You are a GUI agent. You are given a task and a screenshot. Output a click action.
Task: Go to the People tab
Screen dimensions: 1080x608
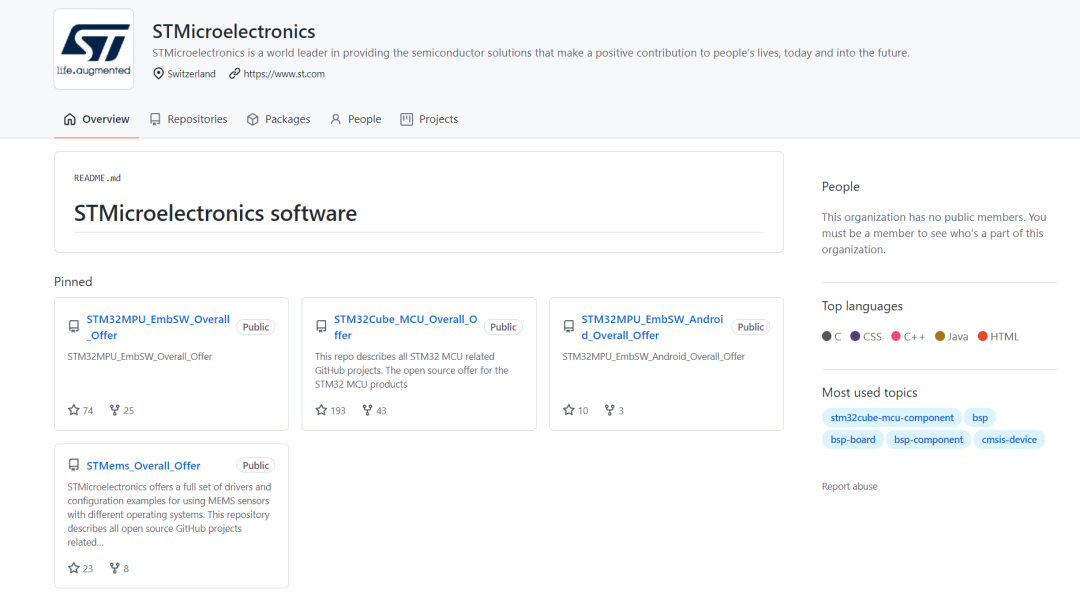click(x=355, y=119)
